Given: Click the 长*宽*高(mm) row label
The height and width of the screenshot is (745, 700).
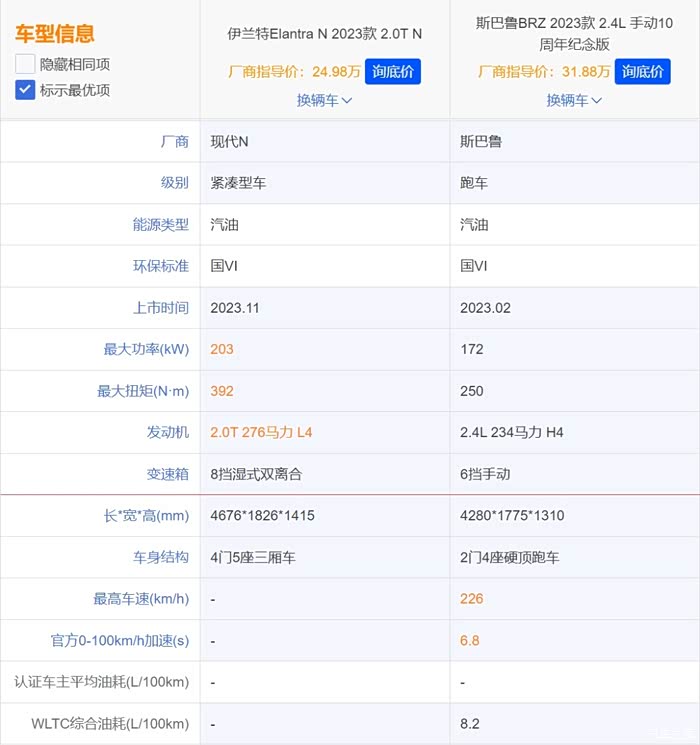Looking at the screenshot, I should coord(146,516).
